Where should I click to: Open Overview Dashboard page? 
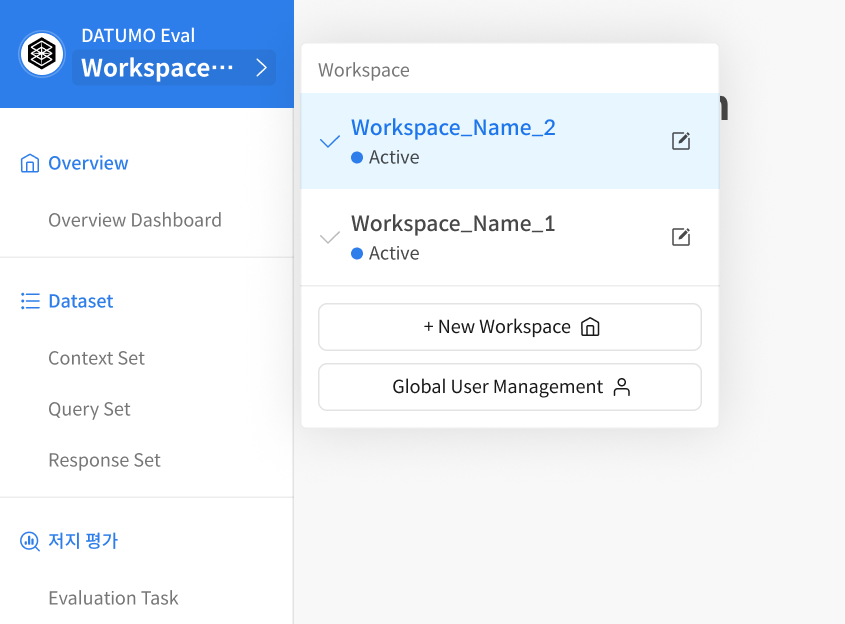(135, 220)
